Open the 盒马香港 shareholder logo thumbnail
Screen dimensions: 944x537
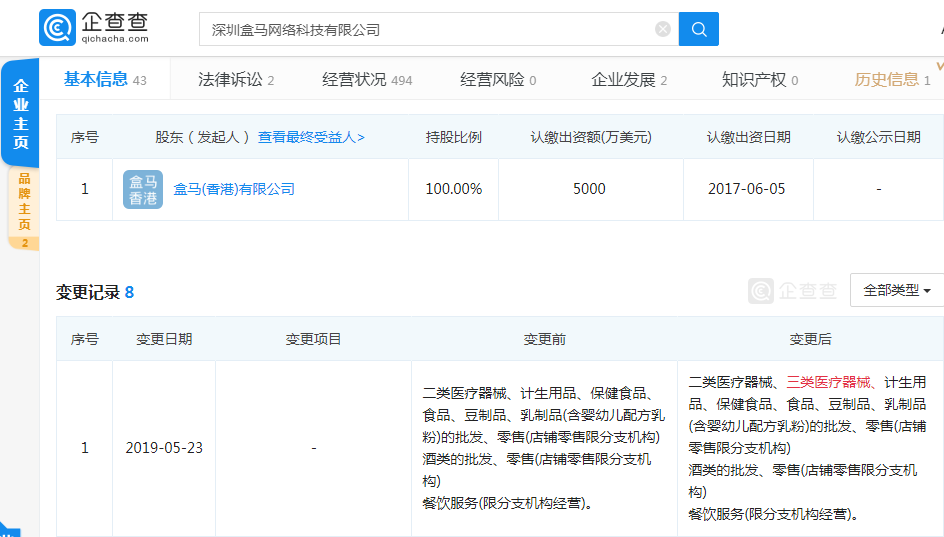point(143,189)
